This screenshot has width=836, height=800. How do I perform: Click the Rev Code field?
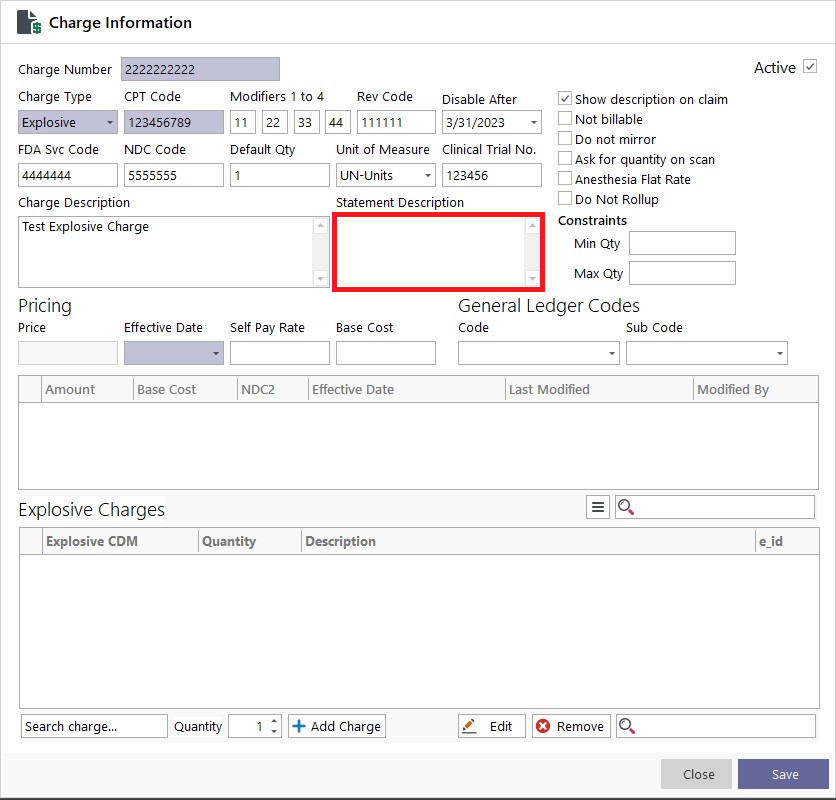point(396,122)
